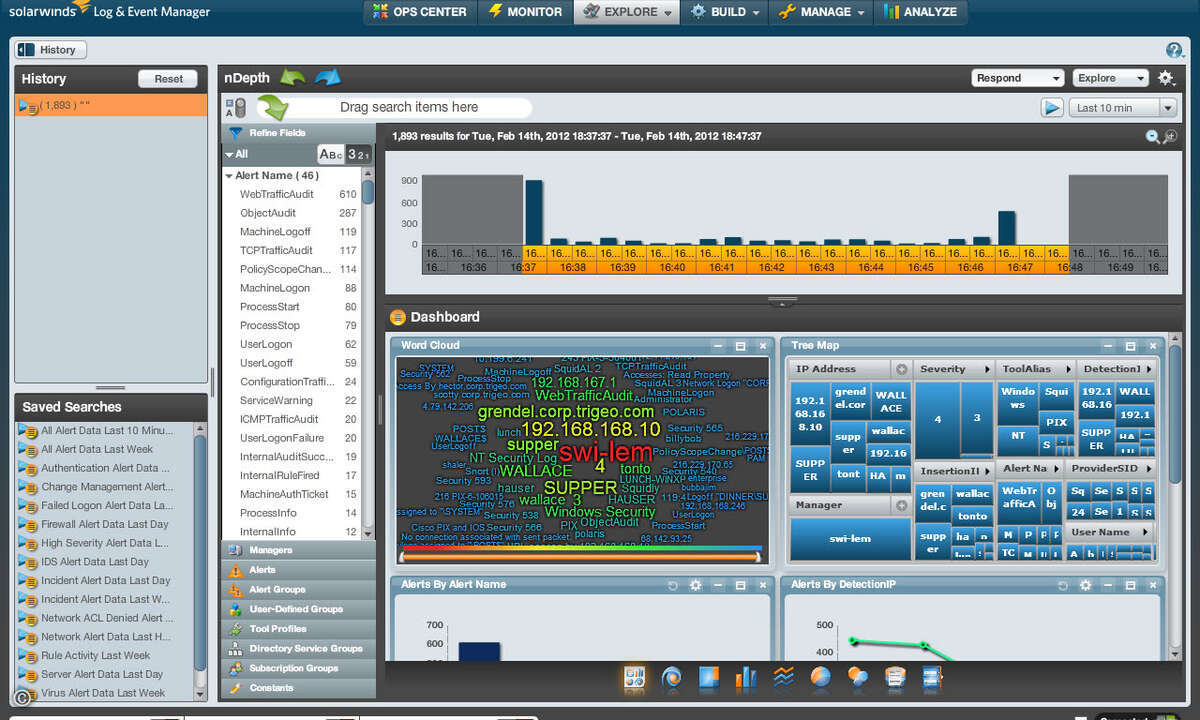Click the circle icon next to IP Address header
The width and height of the screenshot is (1200, 720).
tap(901, 369)
